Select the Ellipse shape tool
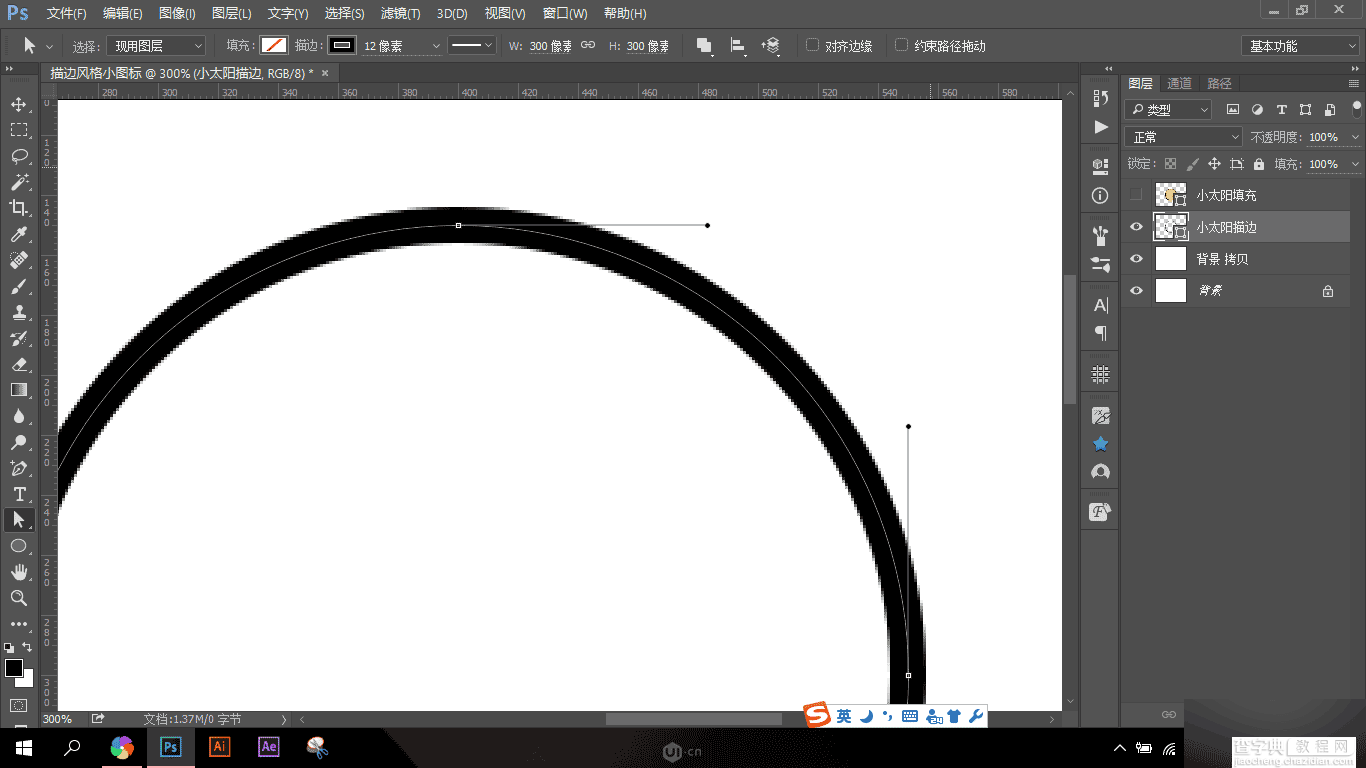1366x768 pixels. point(18,546)
